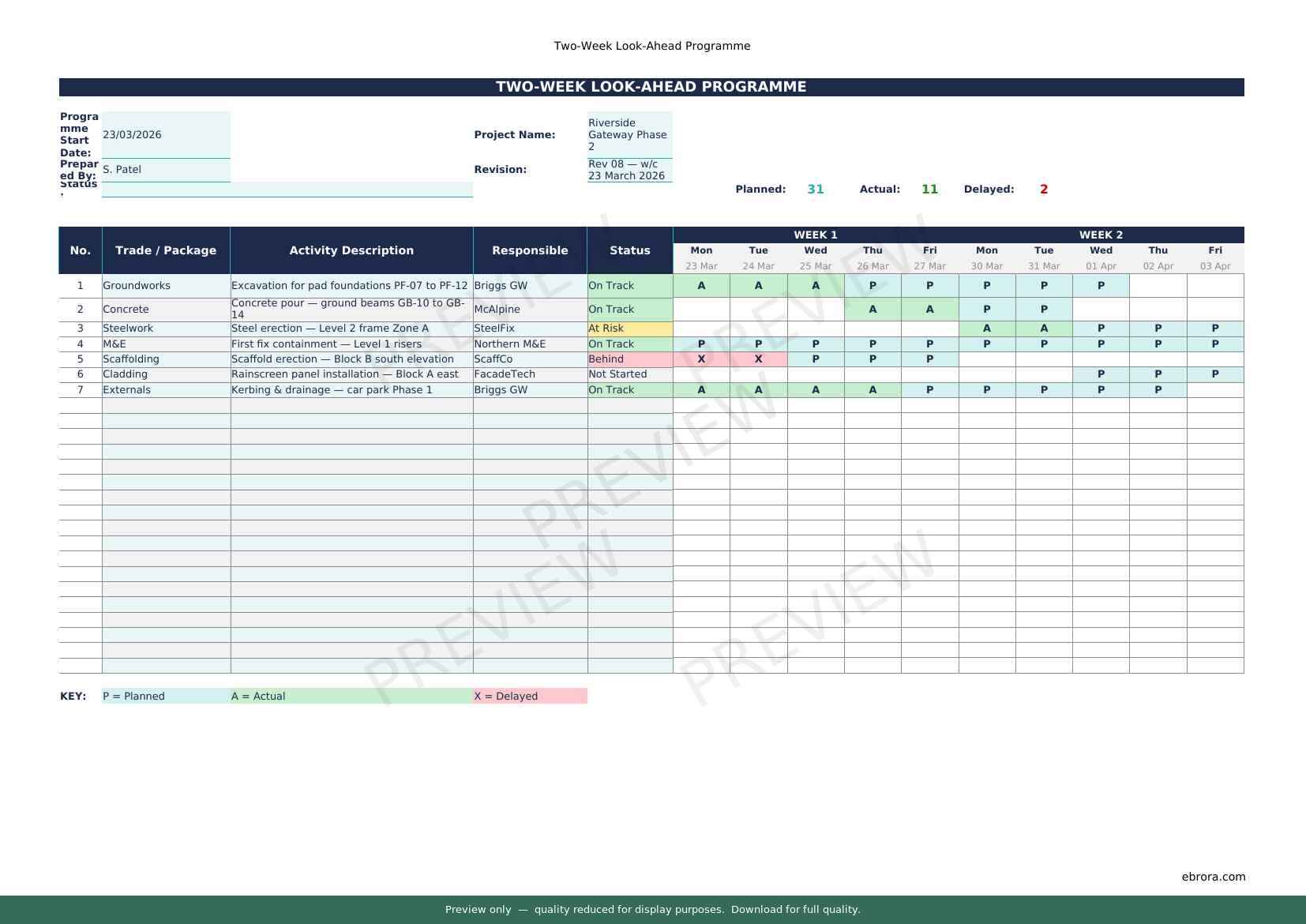Viewport: 1306px width, 924px height.
Task: Click the Responsible column header
Action: click(530, 250)
